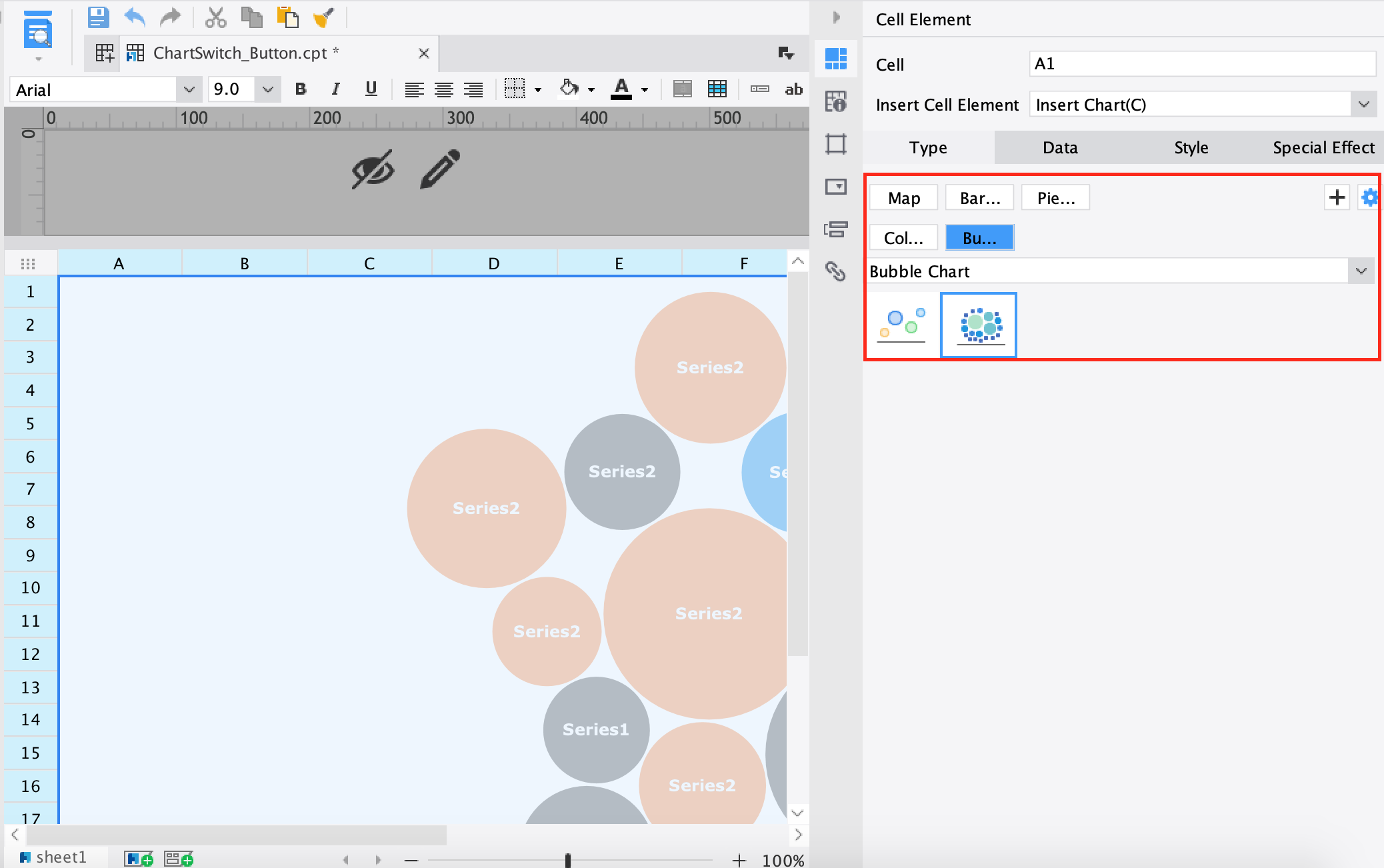Click the Cut scissors icon
The image size is (1384, 868).
[215, 17]
